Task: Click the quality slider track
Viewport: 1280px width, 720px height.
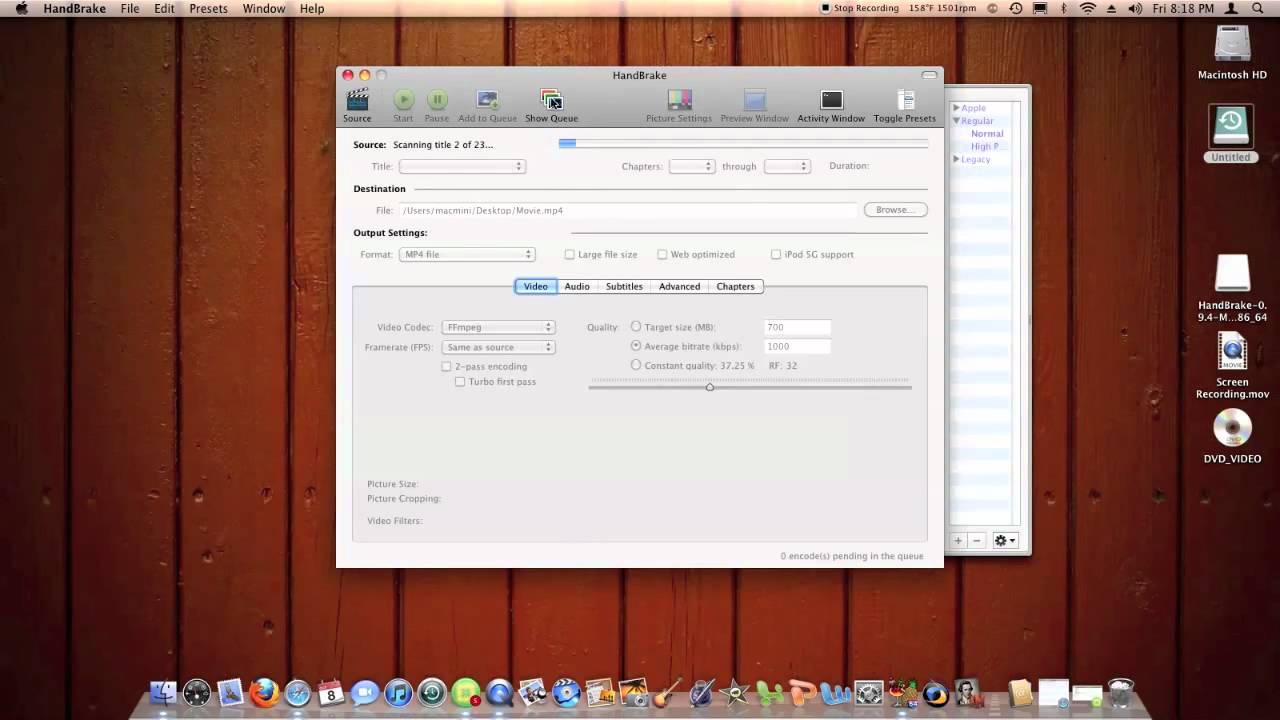Action: click(x=750, y=387)
